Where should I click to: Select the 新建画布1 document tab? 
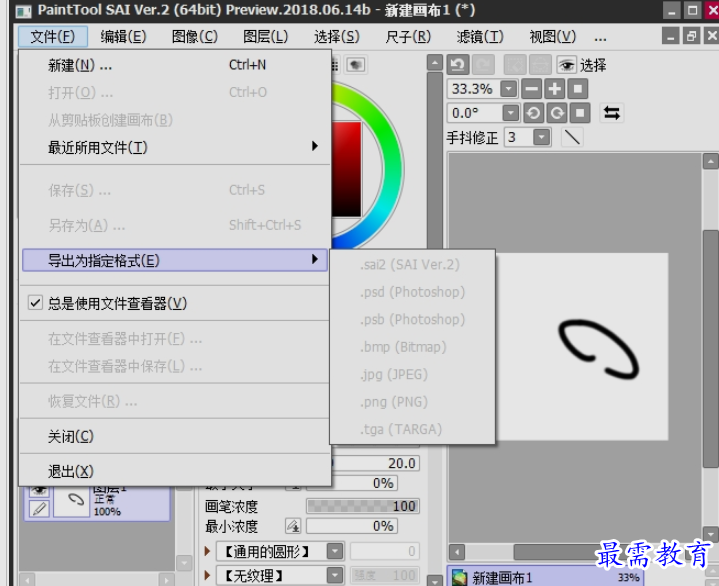coord(545,577)
